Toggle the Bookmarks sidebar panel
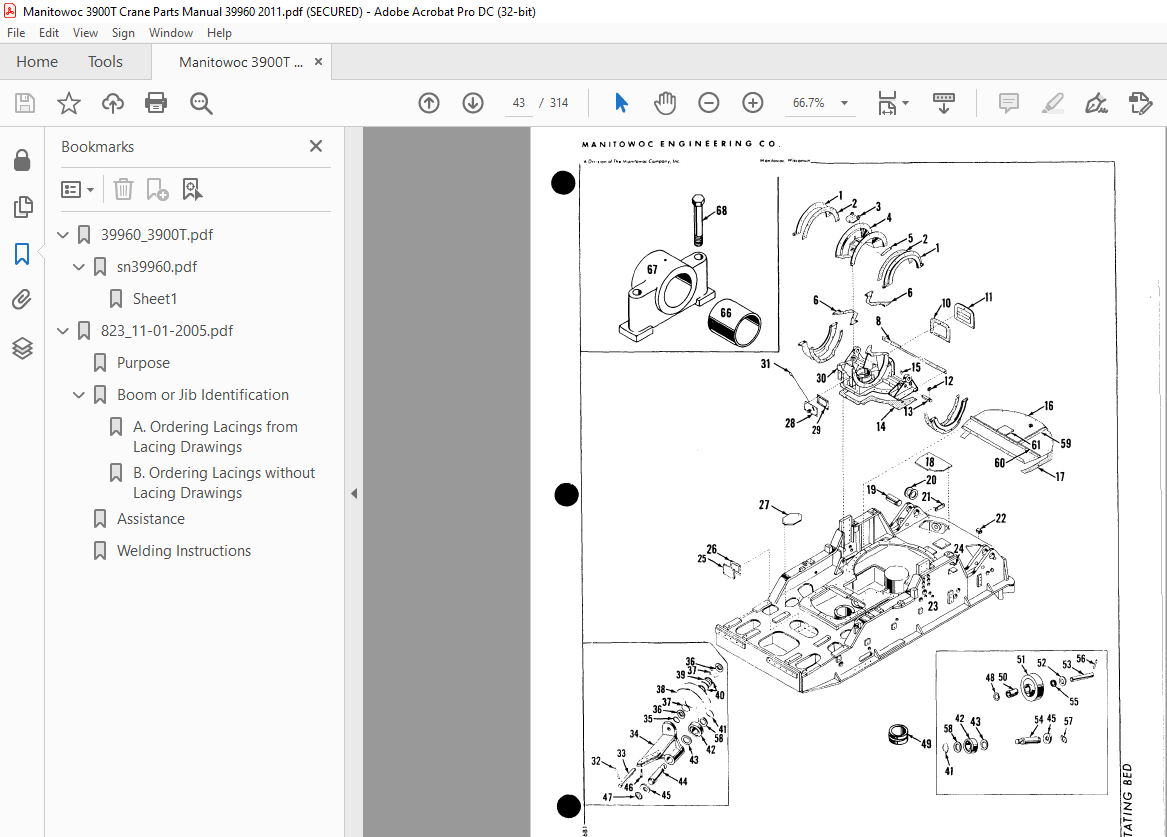 pyautogui.click(x=22, y=254)
